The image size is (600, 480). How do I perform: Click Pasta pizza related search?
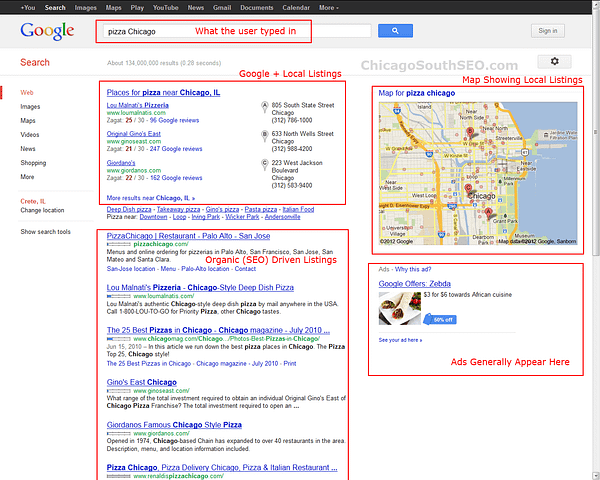pos(261,209)
